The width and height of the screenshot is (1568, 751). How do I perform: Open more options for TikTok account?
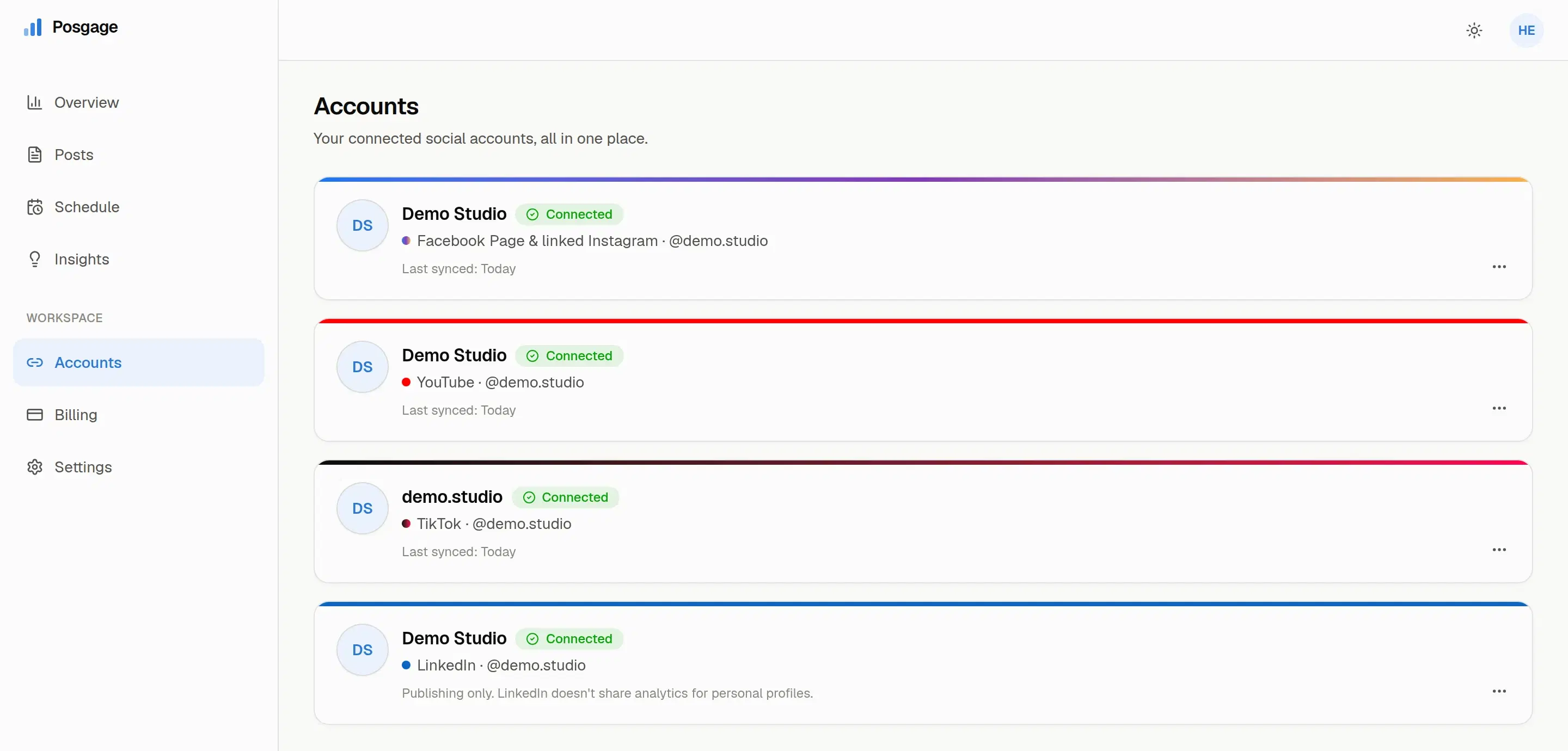(x=1499, y=550)
